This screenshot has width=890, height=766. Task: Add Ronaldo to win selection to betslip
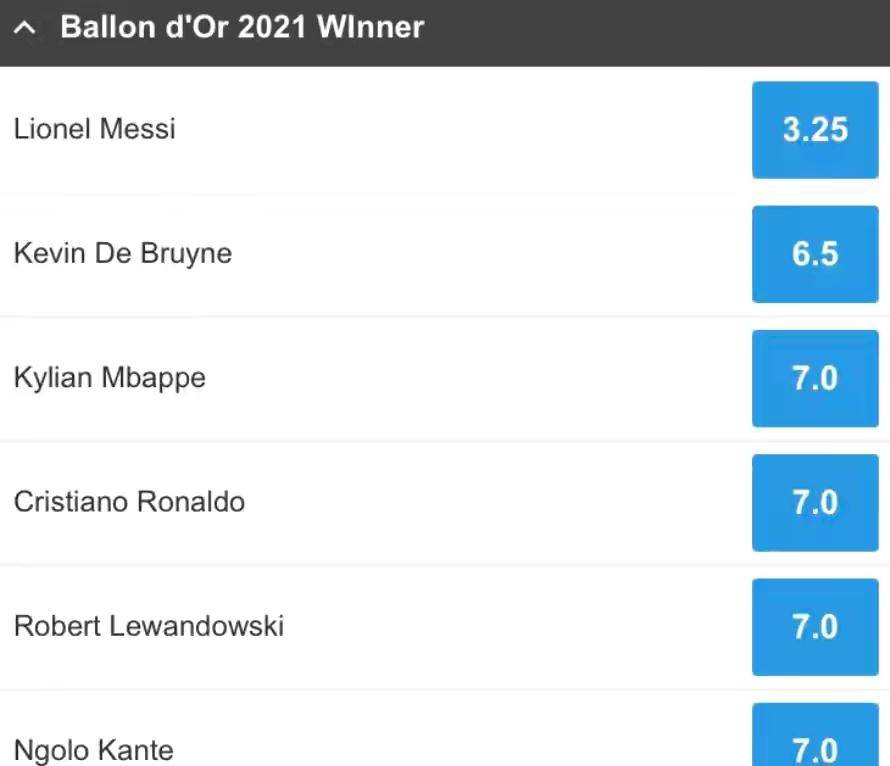pos(815,503)
